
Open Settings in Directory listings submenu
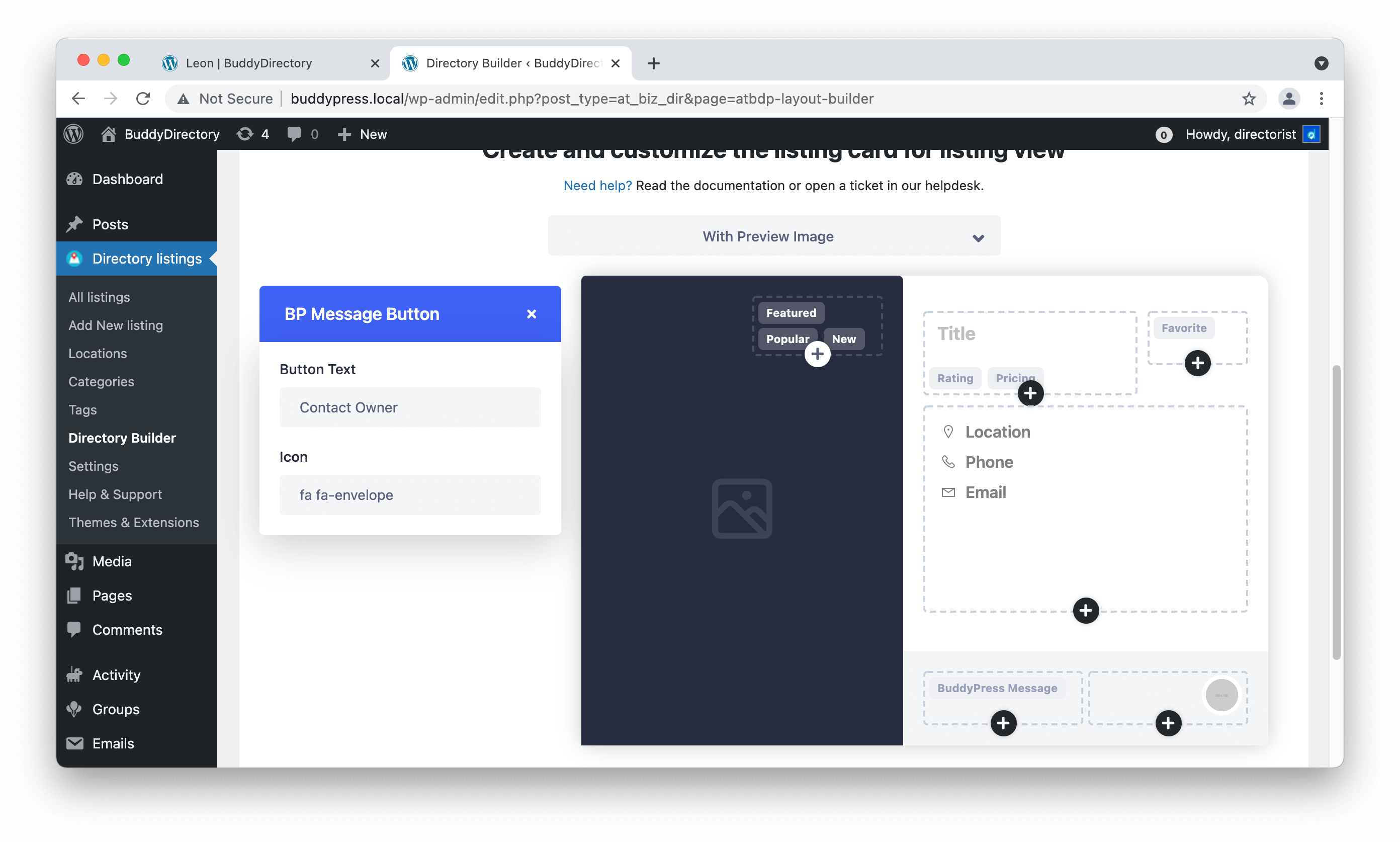tap(94, 466)
